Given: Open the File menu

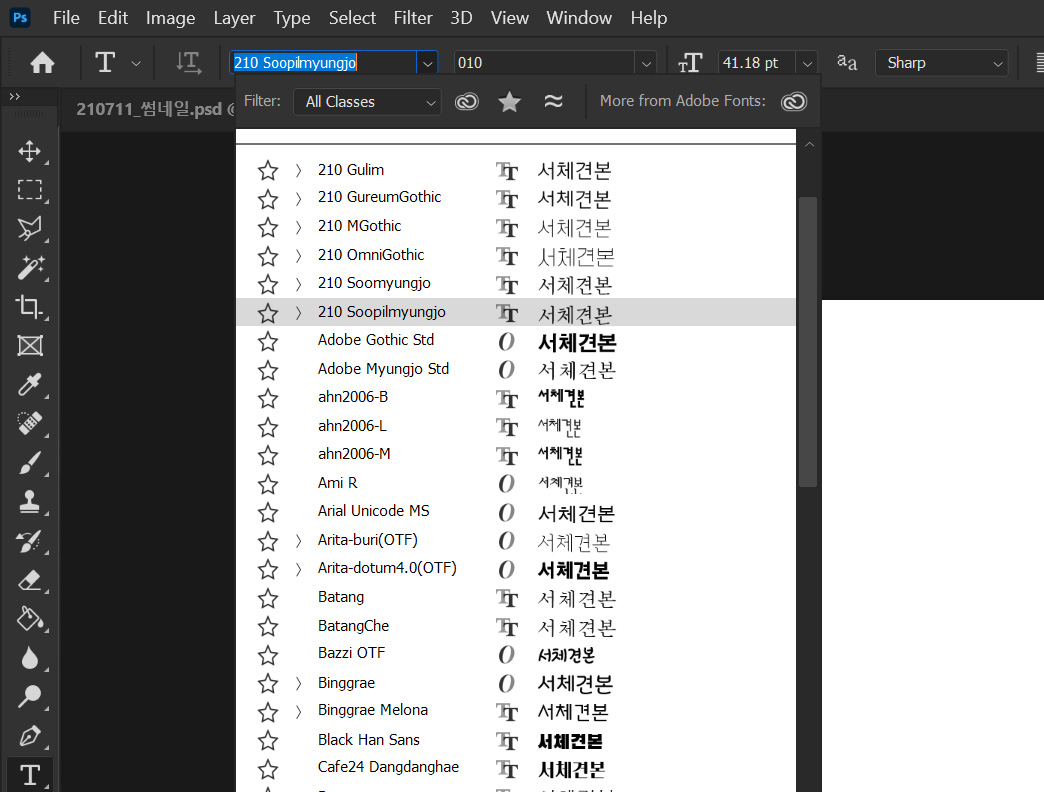Looking at the screenshot, I should tap(66, 18).
